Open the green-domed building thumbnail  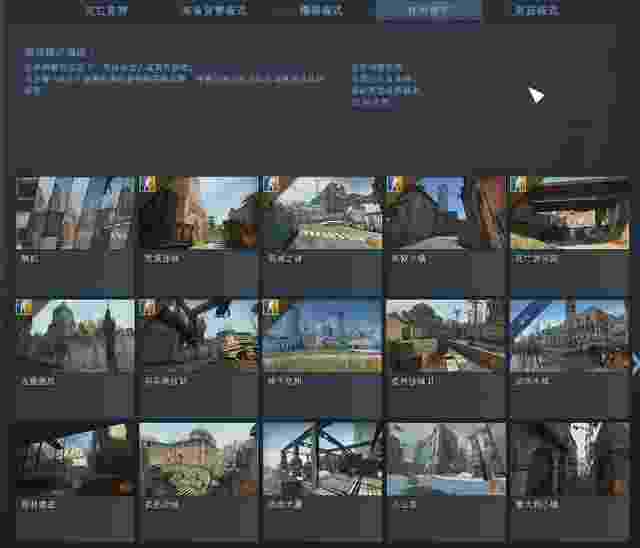(75, 336)
